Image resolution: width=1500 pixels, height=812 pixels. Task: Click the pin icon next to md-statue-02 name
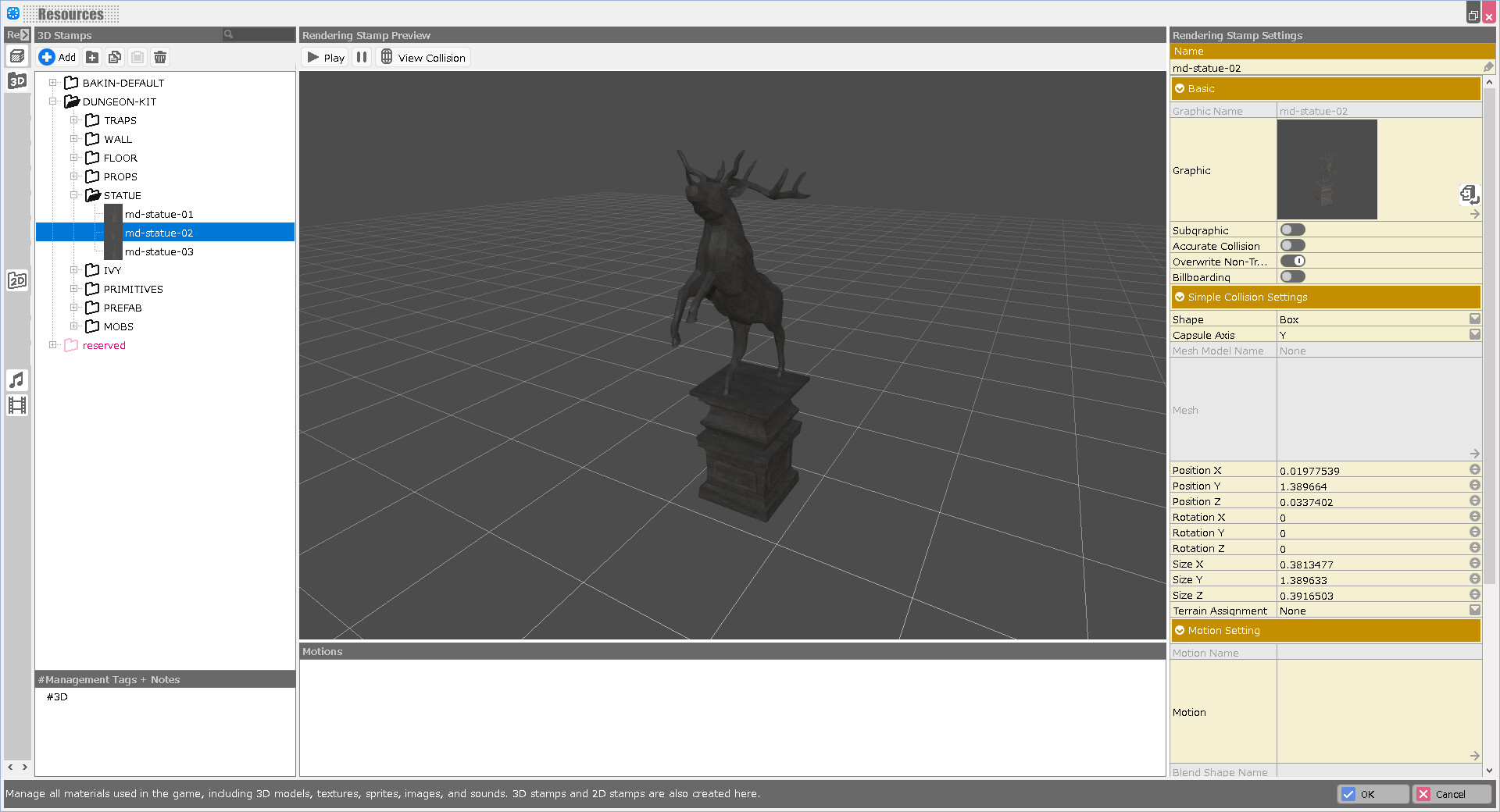coord(1488,67)
